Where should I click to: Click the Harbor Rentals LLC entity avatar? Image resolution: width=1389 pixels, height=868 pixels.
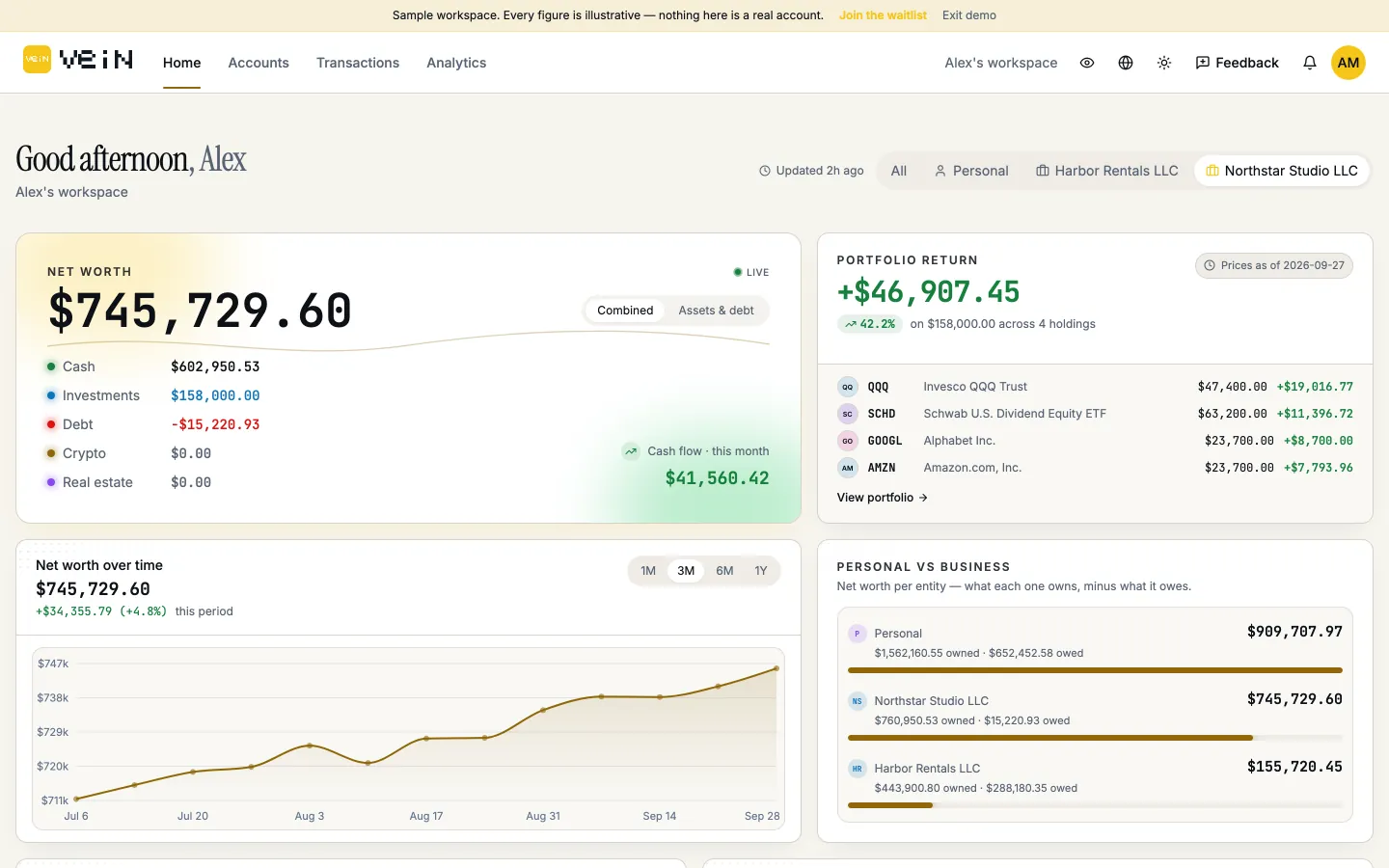pos(857,769)
